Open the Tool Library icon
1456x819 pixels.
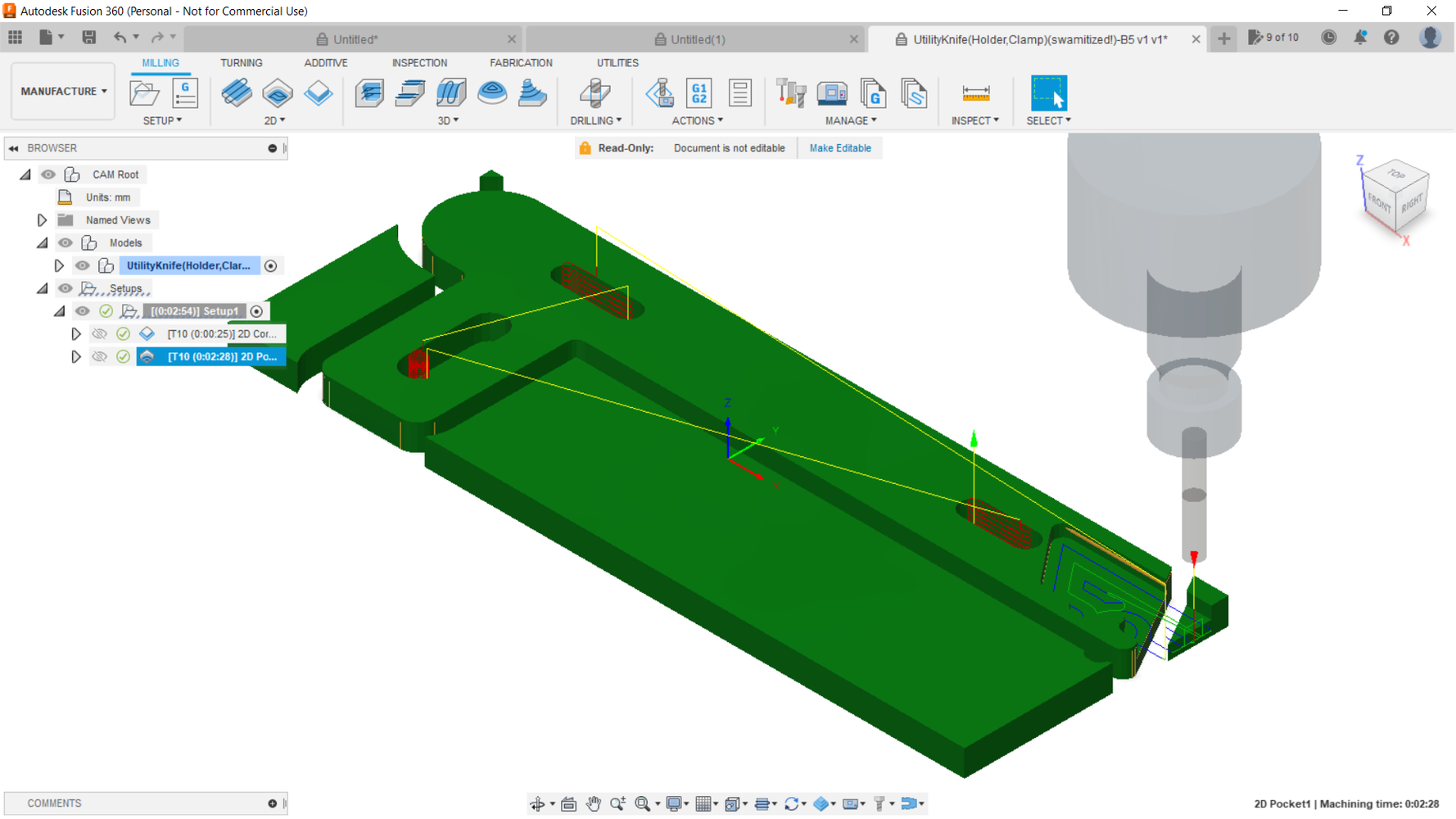pyautogui.click(x=791, y=93)
